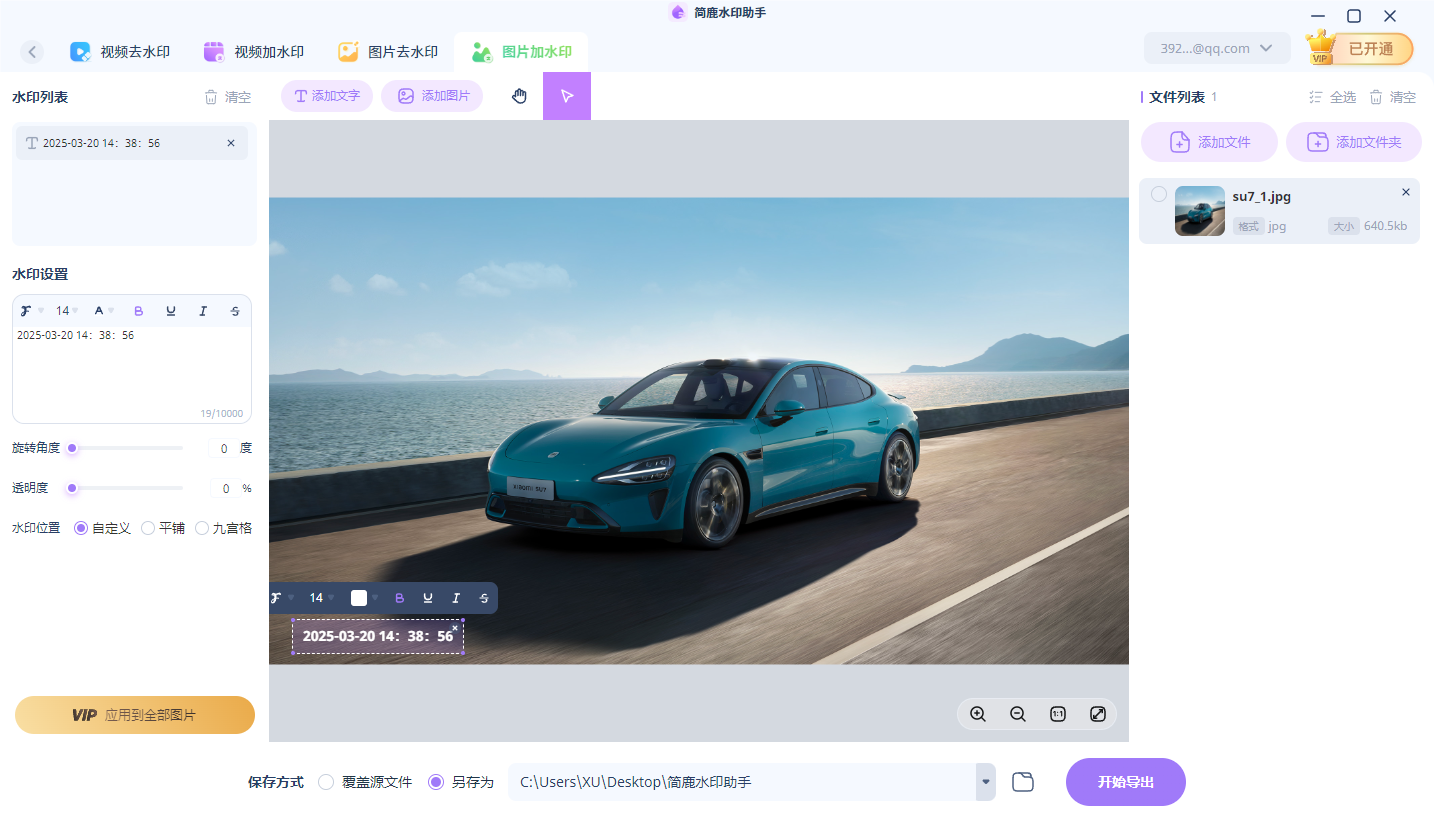Click the 添加文字 button
1434x822 pixels.
tap(327, 96)
